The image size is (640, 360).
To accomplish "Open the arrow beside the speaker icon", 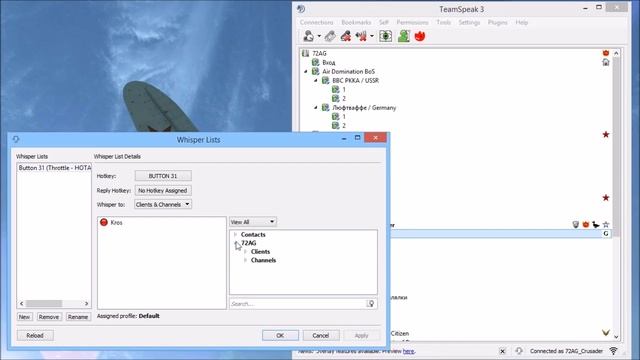I will [372, 36].
